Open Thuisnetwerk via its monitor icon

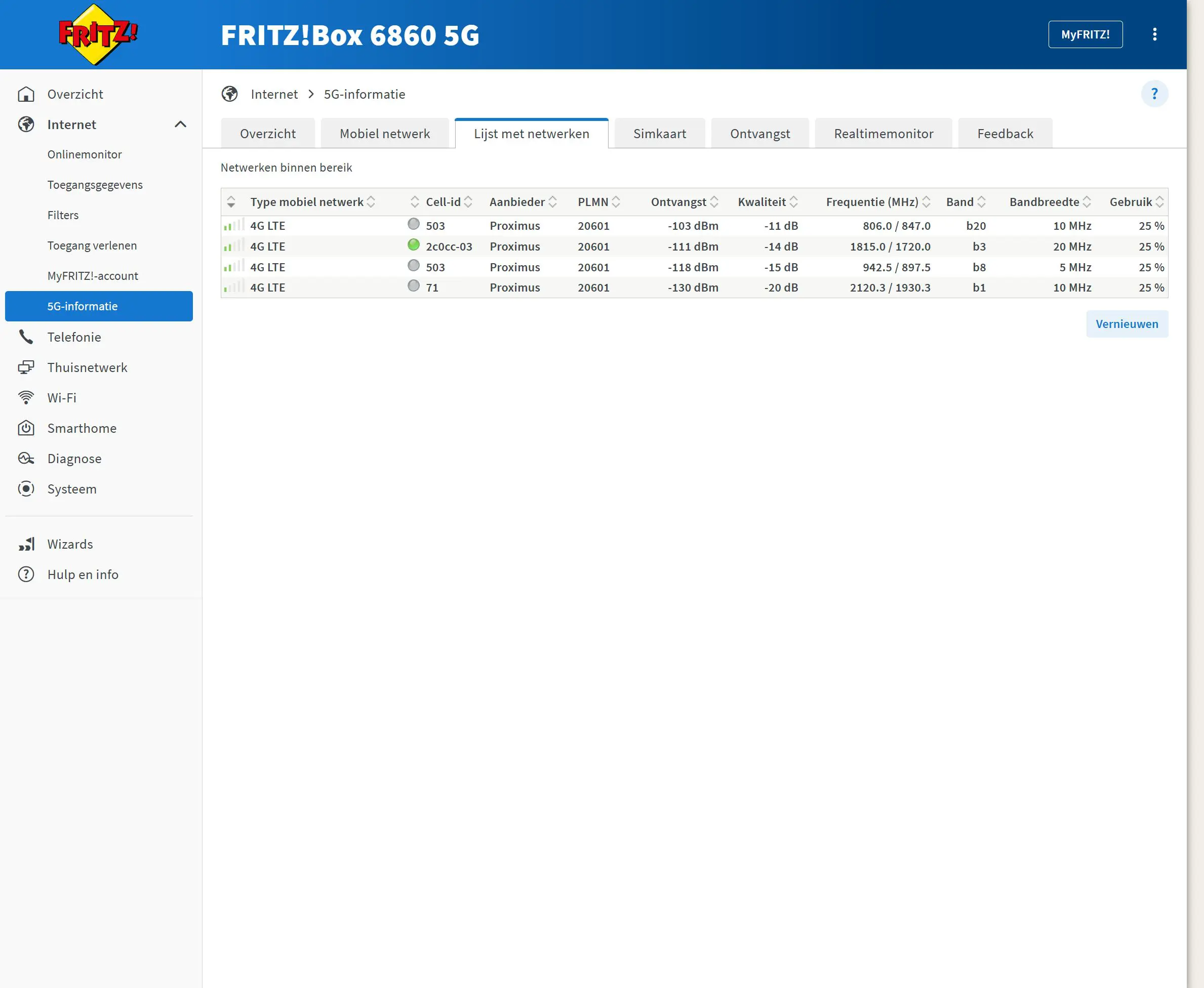point(26,367)
